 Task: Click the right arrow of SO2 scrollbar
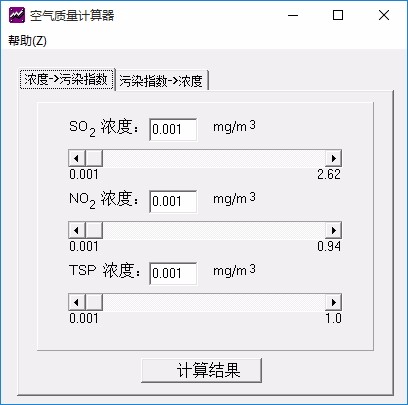click(333, 158)
